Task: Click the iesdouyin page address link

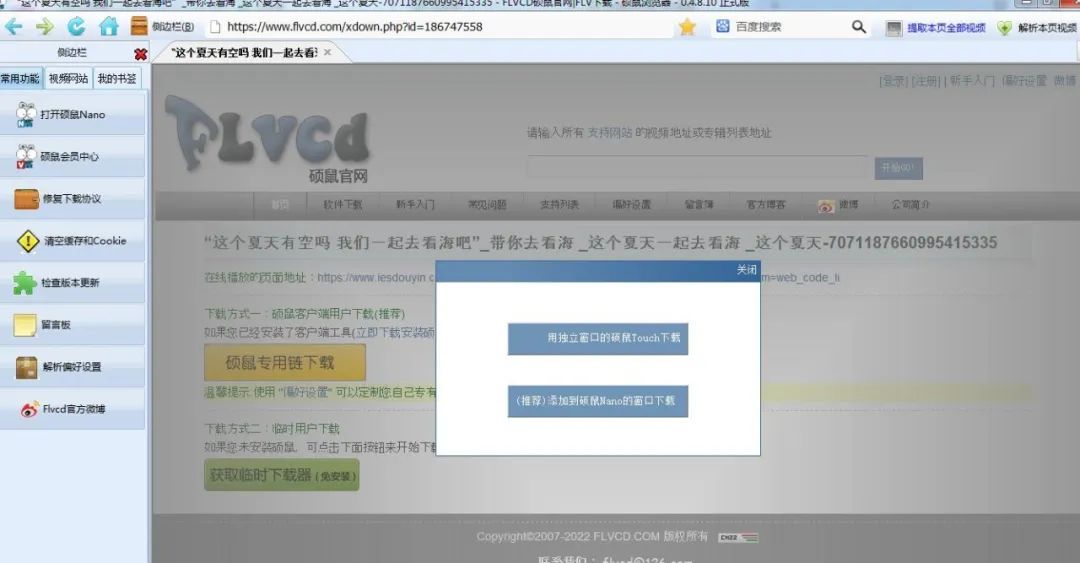Action: [x=375, y=278]
